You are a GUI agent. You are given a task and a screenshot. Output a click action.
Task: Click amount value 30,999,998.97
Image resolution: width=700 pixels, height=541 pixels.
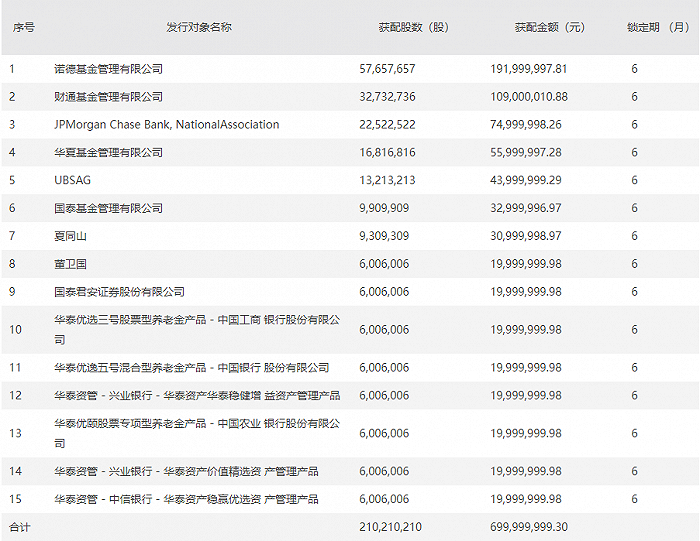(x=526, y=236)
